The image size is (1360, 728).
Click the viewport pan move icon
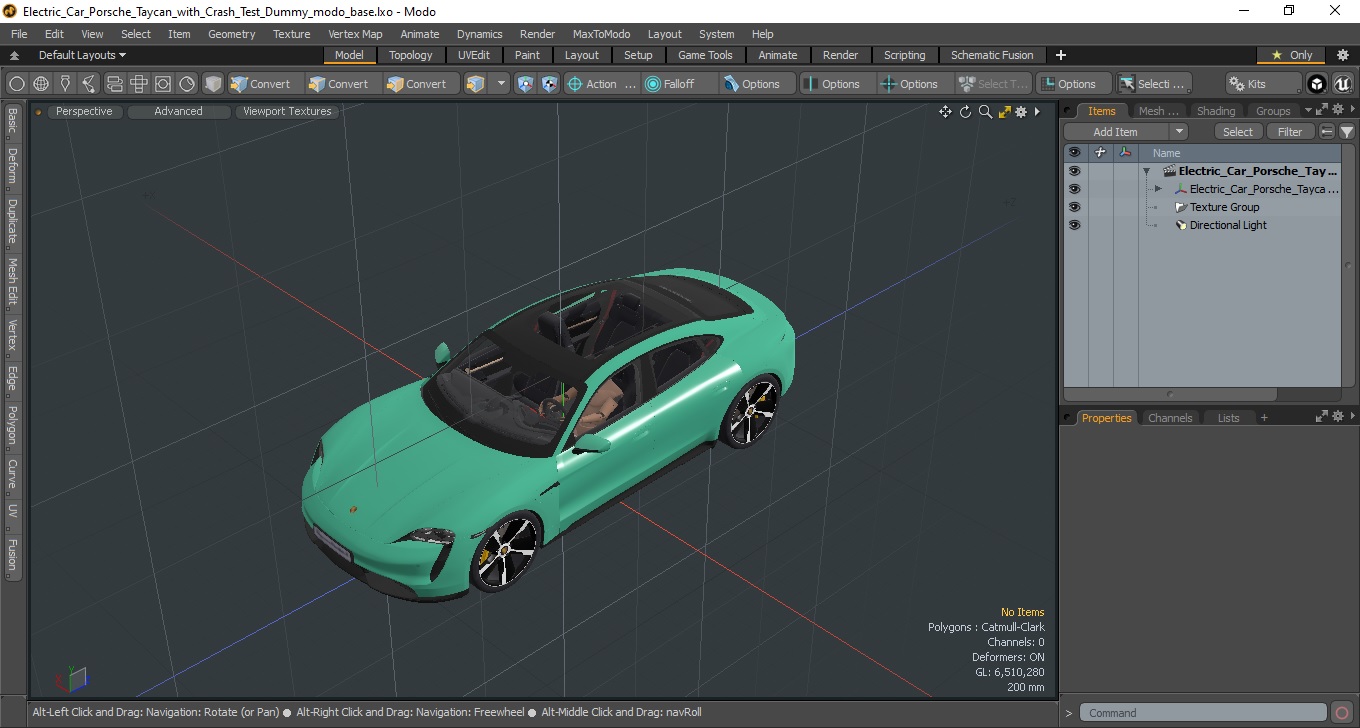tap(945, 112)
